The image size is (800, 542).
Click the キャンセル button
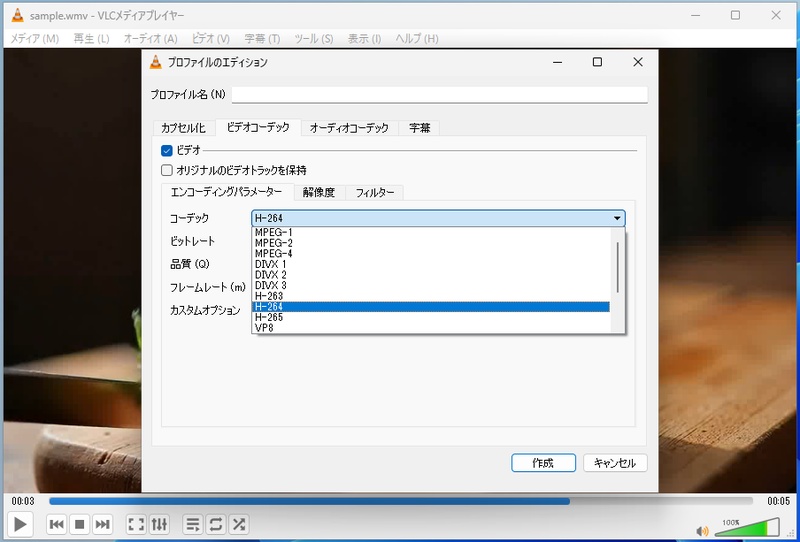coord(615,463)
